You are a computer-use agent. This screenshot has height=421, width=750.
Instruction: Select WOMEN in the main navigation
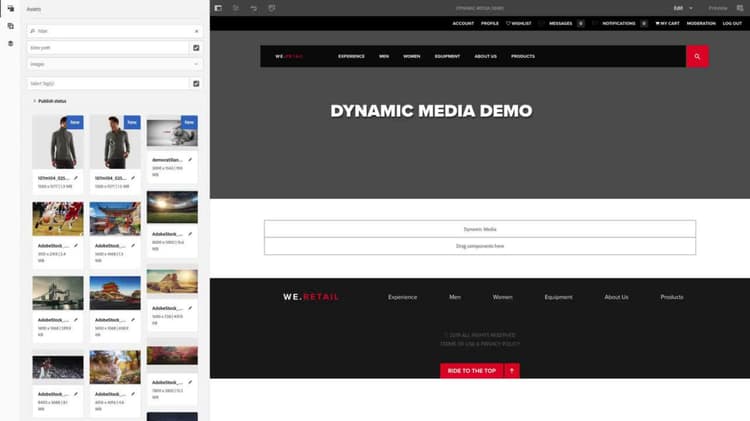point(411,56)
